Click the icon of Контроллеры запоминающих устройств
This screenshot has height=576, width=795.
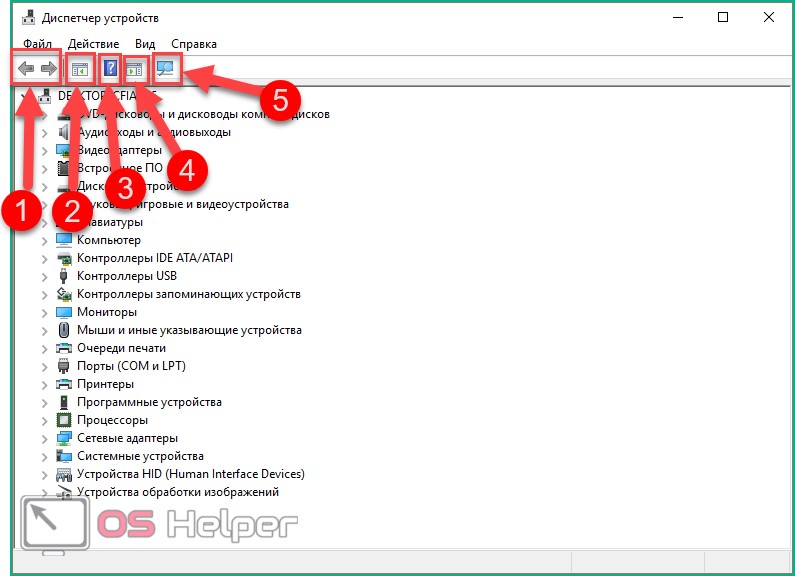point(64,294)
